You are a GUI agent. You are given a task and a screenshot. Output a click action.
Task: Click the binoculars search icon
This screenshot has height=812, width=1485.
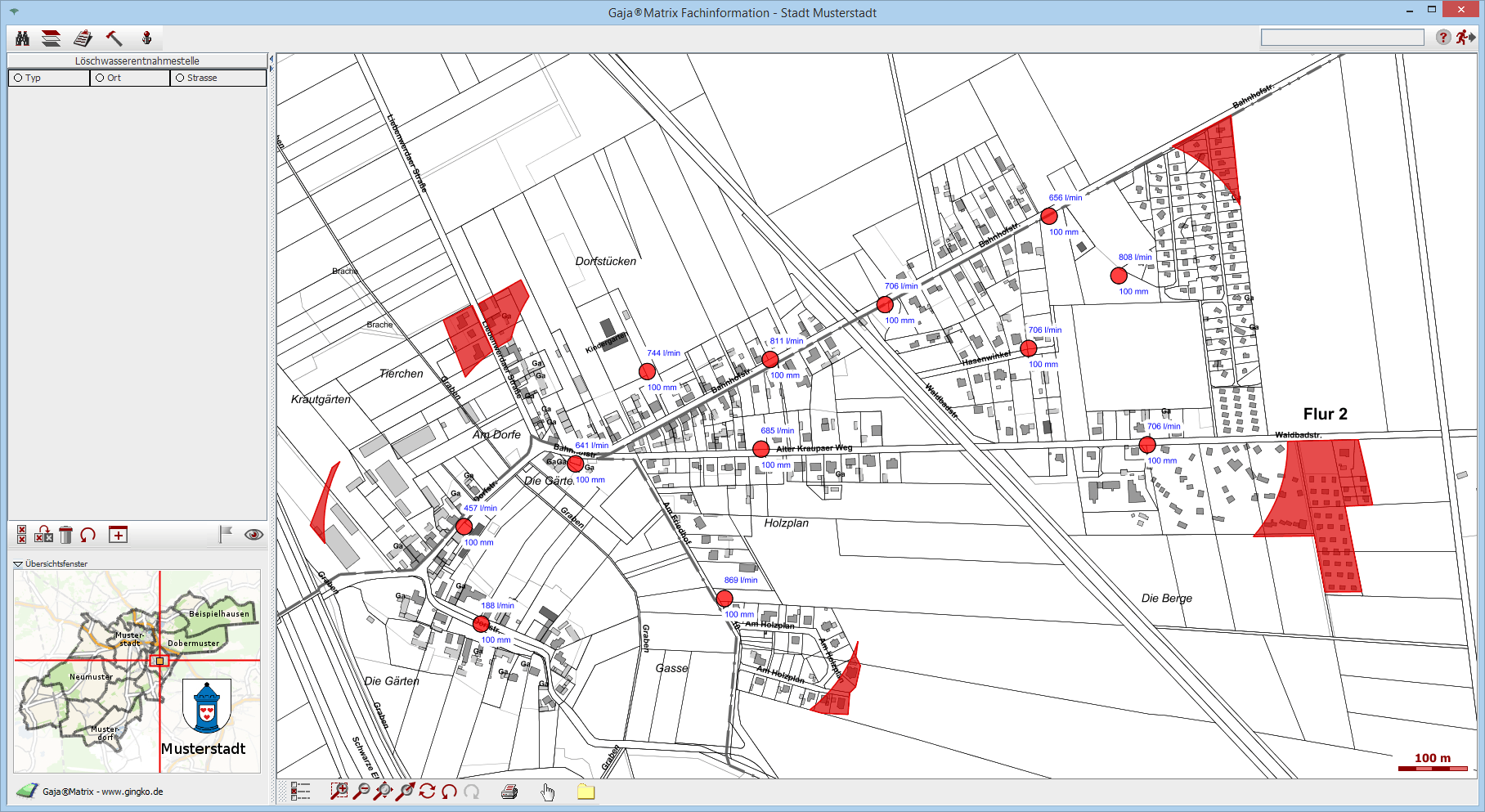[x=23, y=38]
